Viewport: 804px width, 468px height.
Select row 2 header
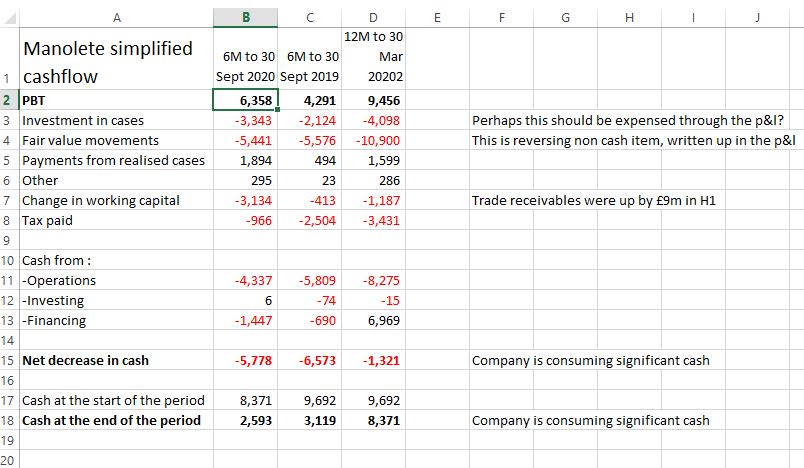pyautogui.click(x=7, y=100)
